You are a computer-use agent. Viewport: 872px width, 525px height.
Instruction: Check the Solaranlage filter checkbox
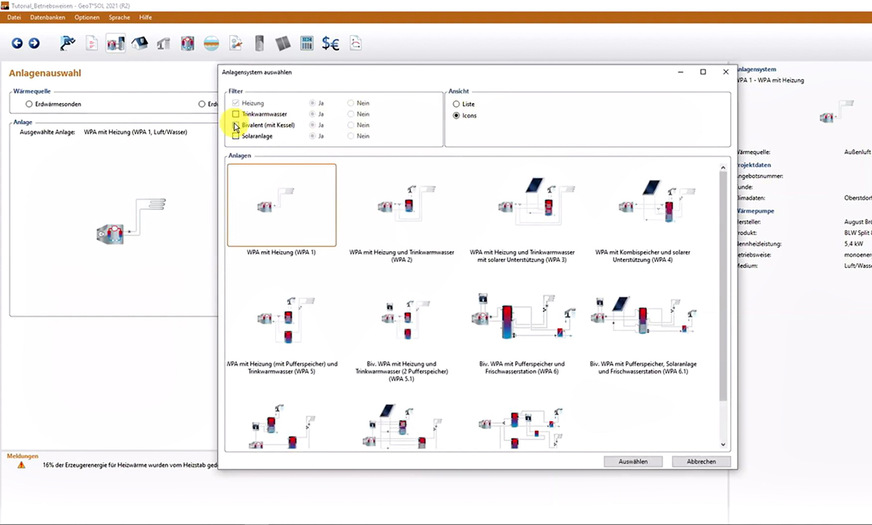pos(236,136)
